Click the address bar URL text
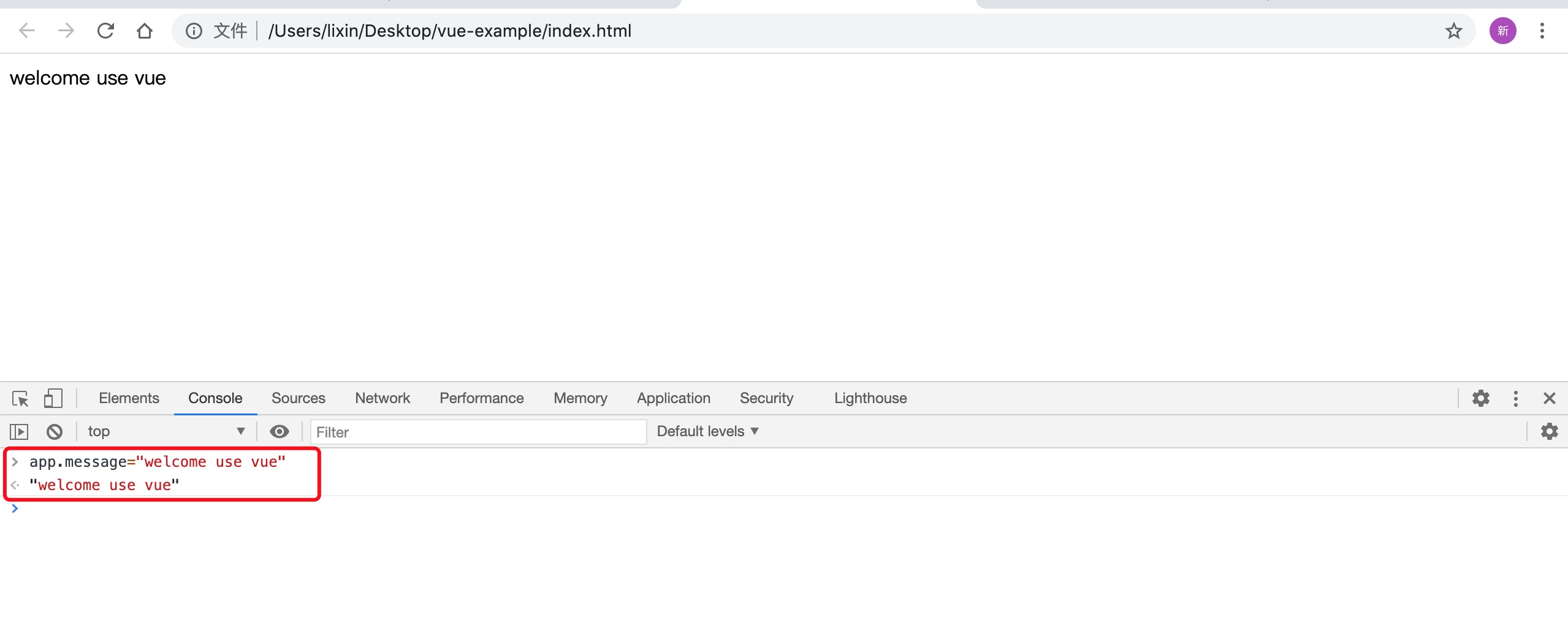 450,31
